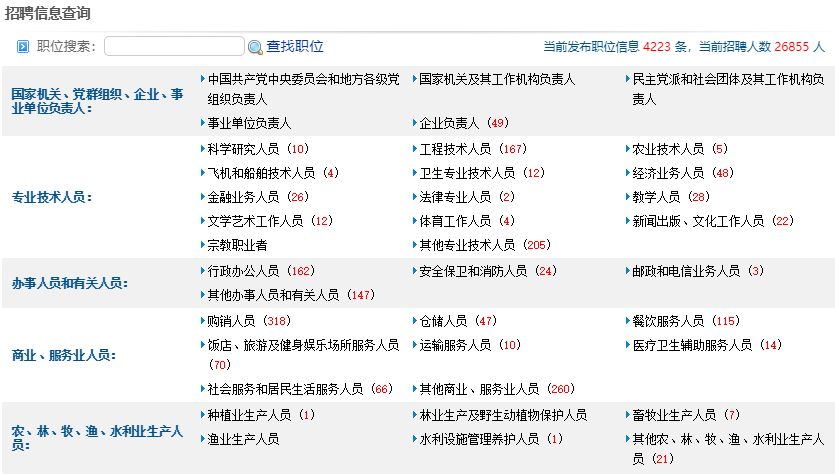Click the arrow bullet beside 金融业务人员
The height and width of the screenshot is (474, 835).
tap(200, 197)
